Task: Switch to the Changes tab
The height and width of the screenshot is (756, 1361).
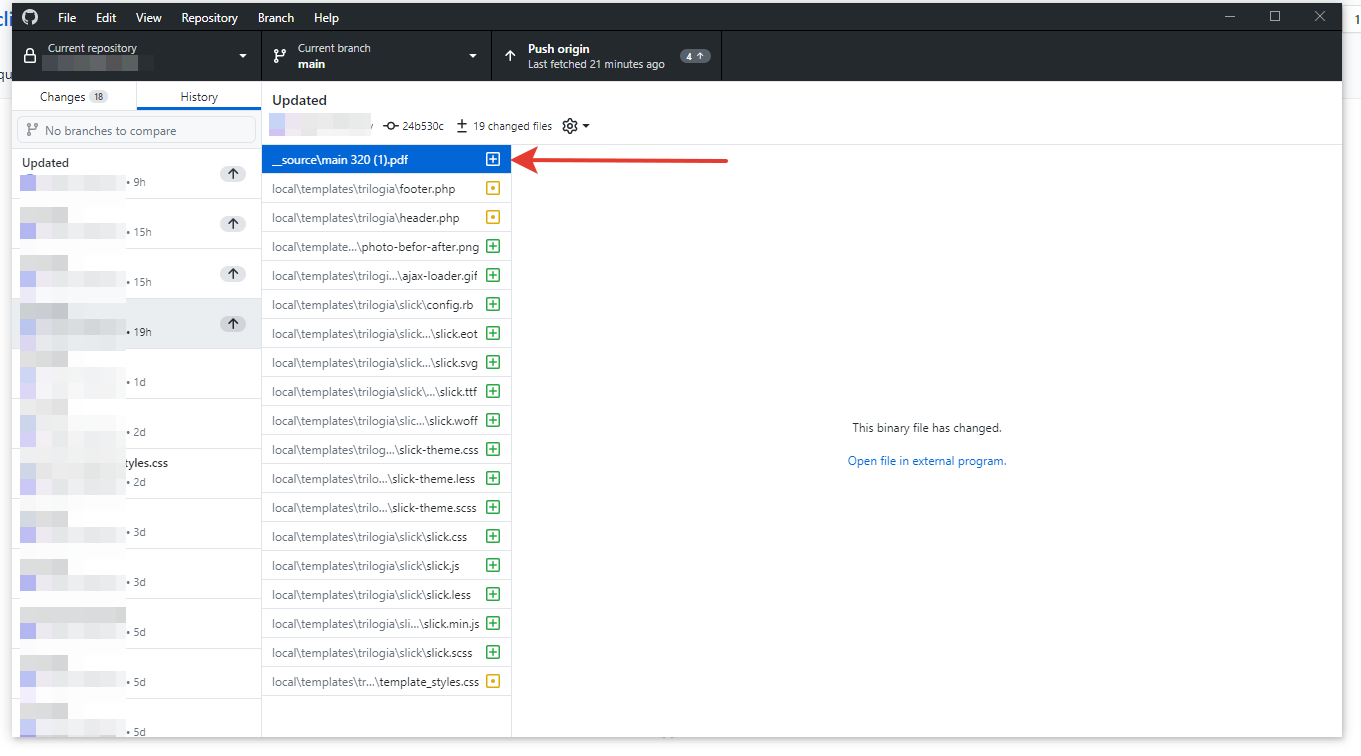Action: point(74,97)
